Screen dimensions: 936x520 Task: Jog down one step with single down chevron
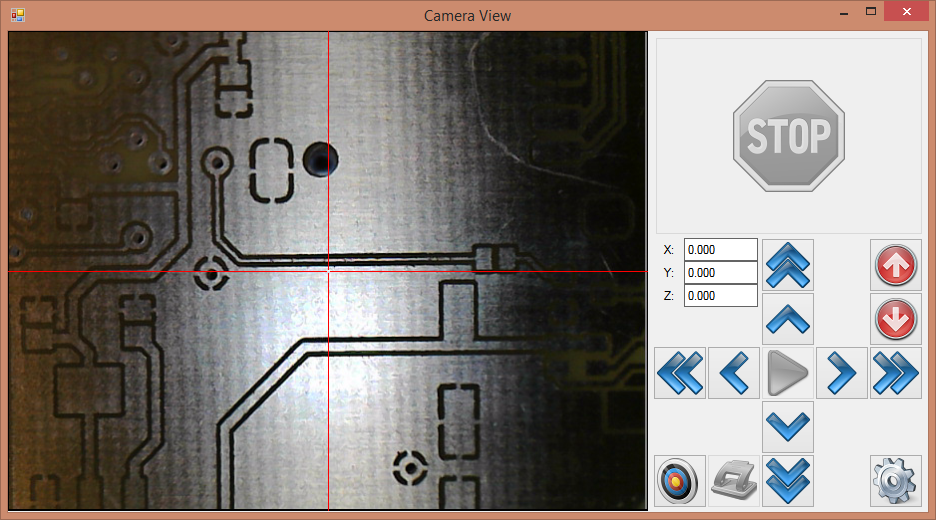(x=788, y=427)
